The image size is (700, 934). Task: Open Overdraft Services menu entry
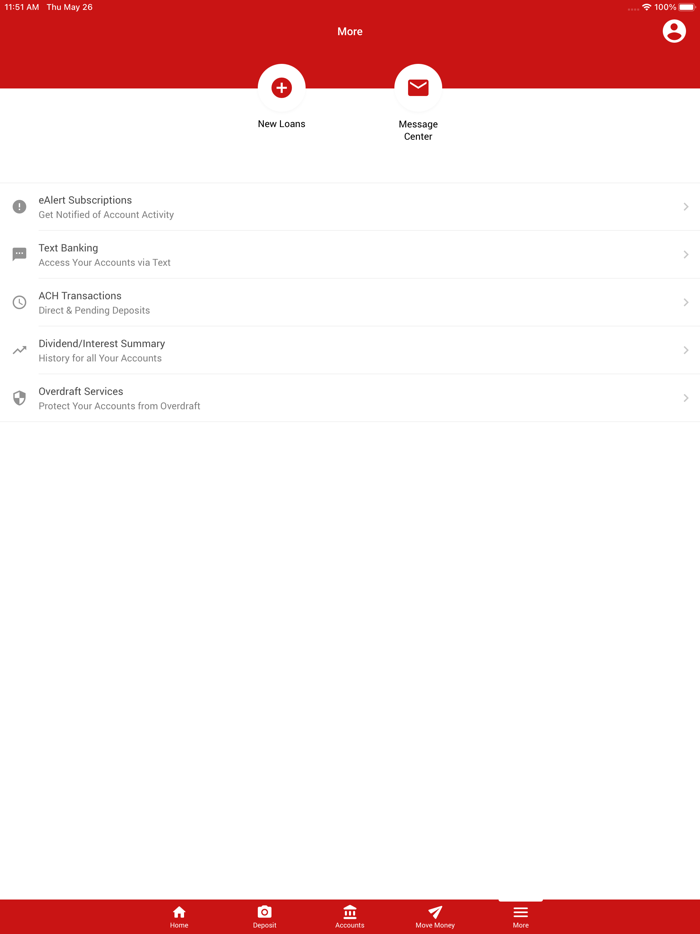pos(350,398)
